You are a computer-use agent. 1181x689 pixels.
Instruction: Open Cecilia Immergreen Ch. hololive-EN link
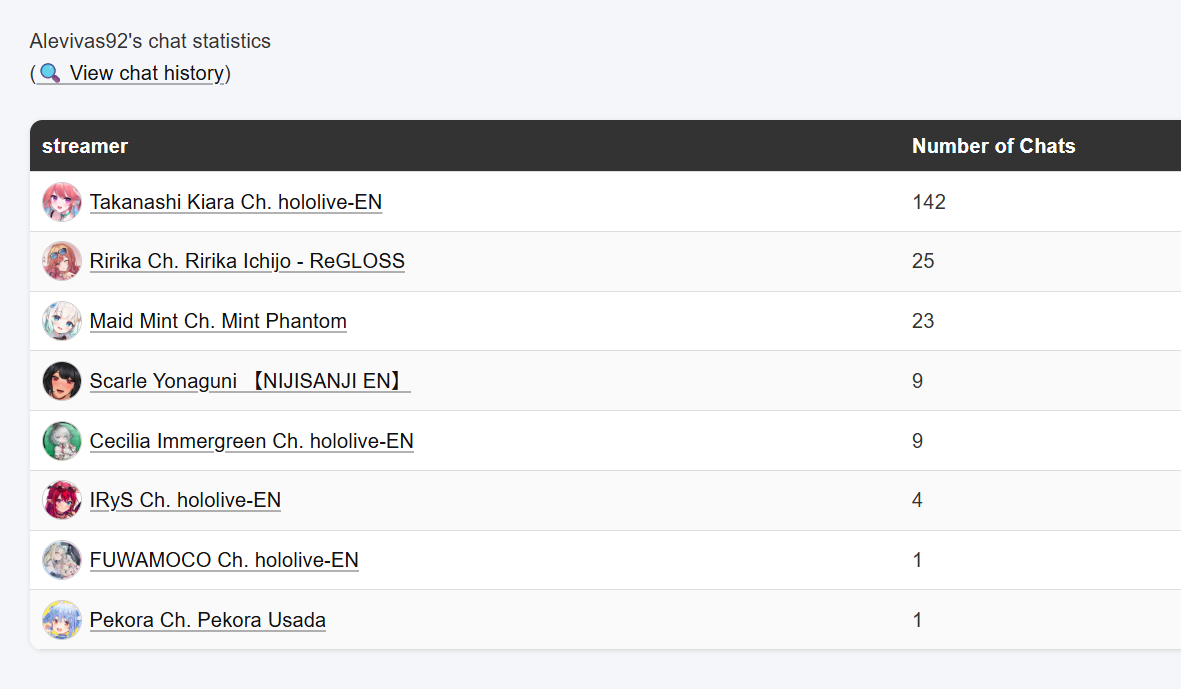click(252, 441)
